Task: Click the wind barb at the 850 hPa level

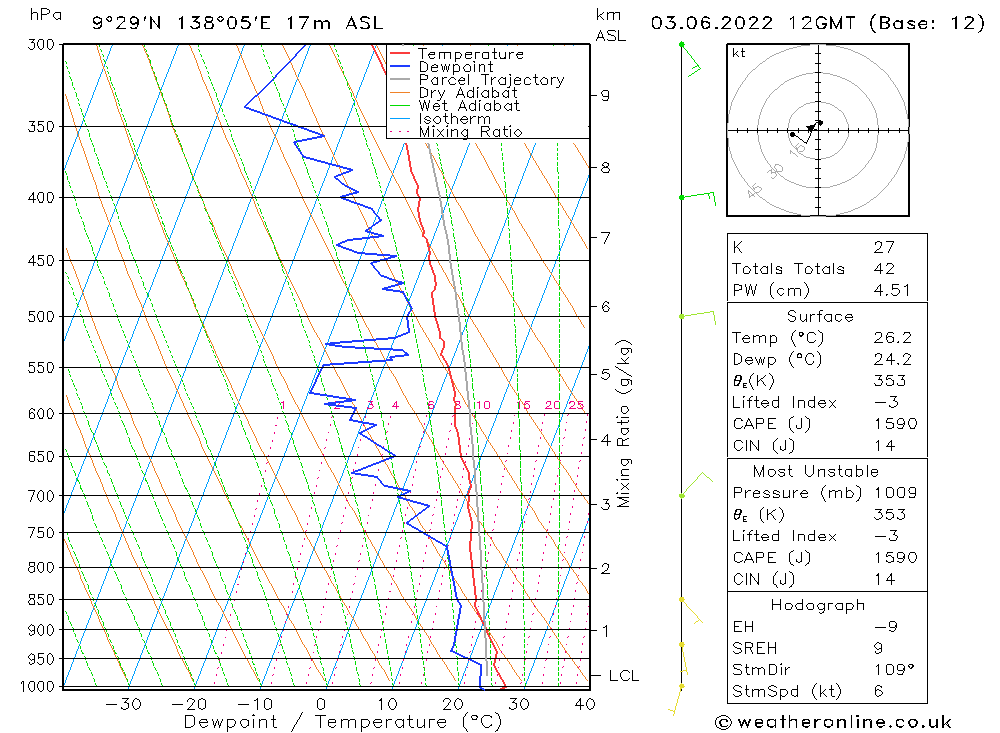Action: click(x=691, y=611)
